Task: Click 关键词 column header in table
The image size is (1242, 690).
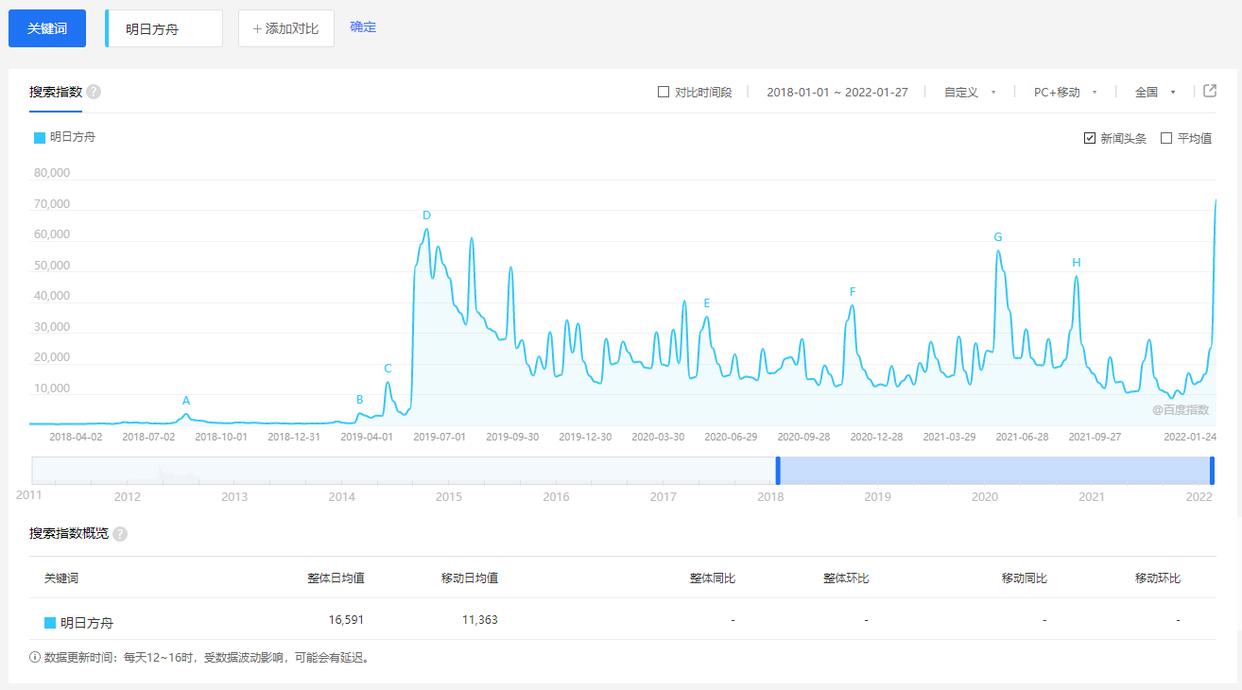Action: (61, 578)
